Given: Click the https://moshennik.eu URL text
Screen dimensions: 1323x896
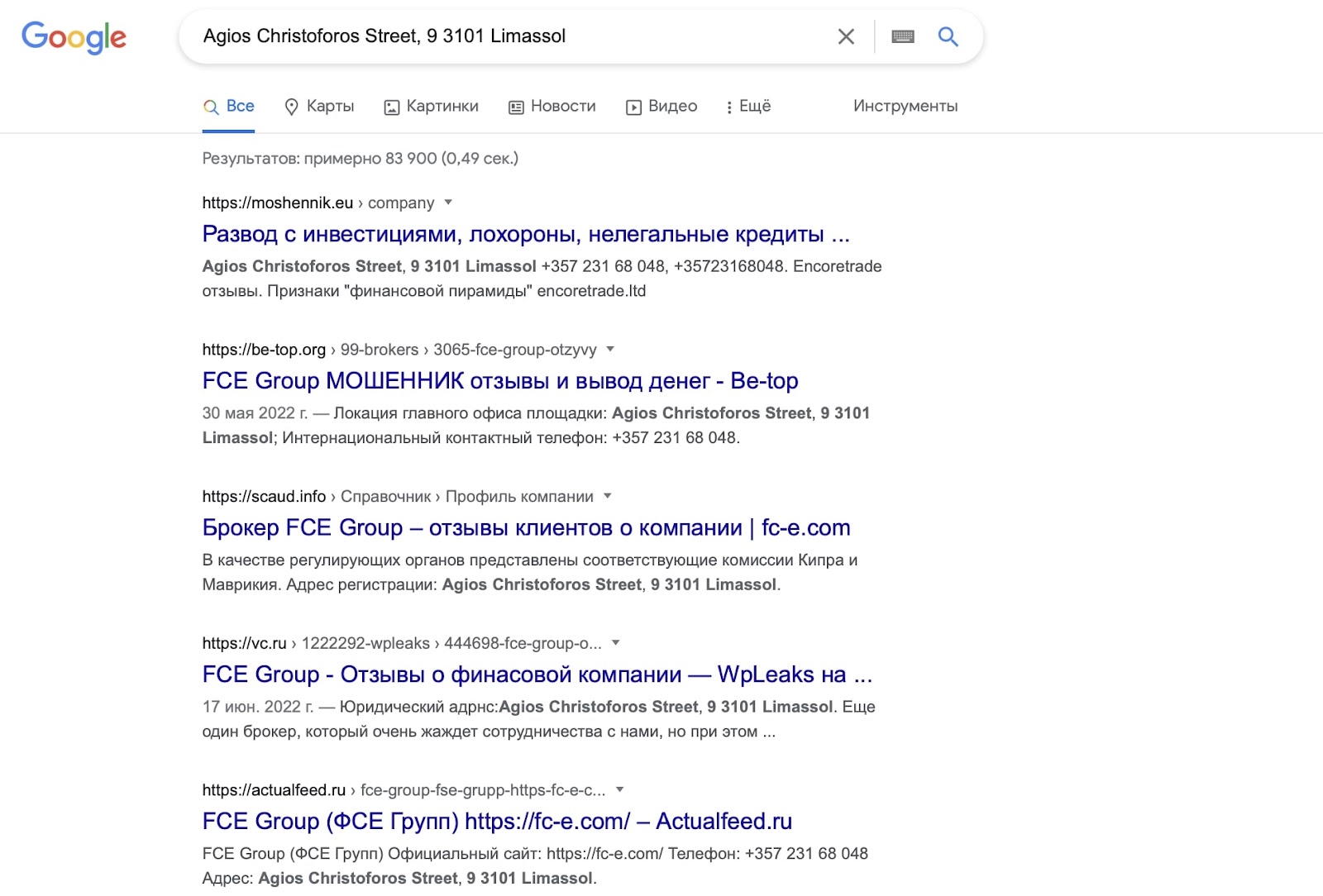Looking at the screenshot, I should pos(278,203).
